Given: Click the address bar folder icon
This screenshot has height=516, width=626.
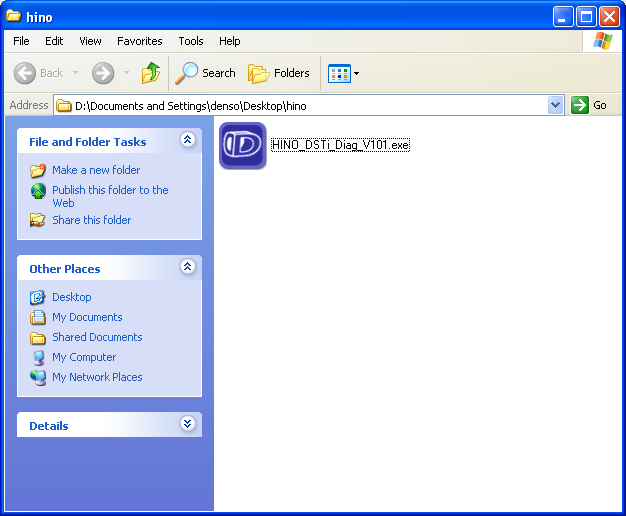Looking at the screenshot, I should pos(63,105).
